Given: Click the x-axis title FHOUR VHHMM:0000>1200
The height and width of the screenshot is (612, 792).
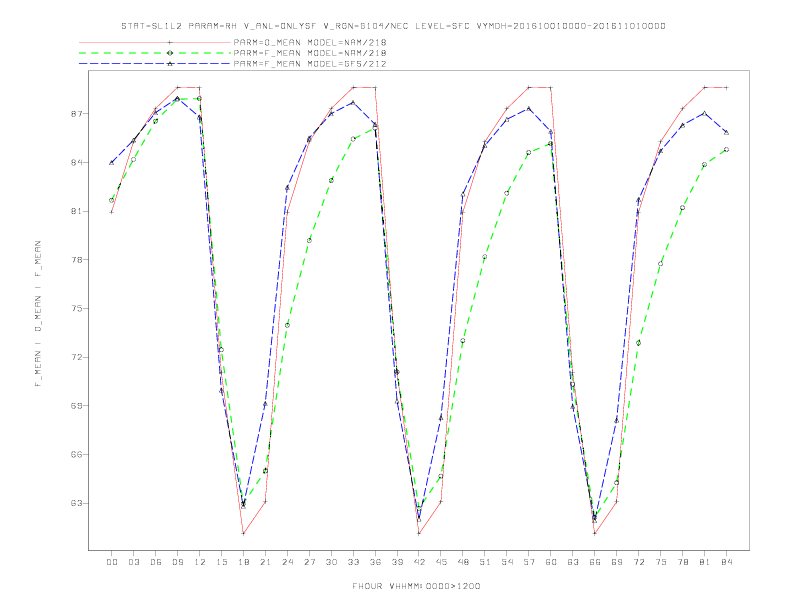Looking at the screenshot, I should (x=416, y=586).
